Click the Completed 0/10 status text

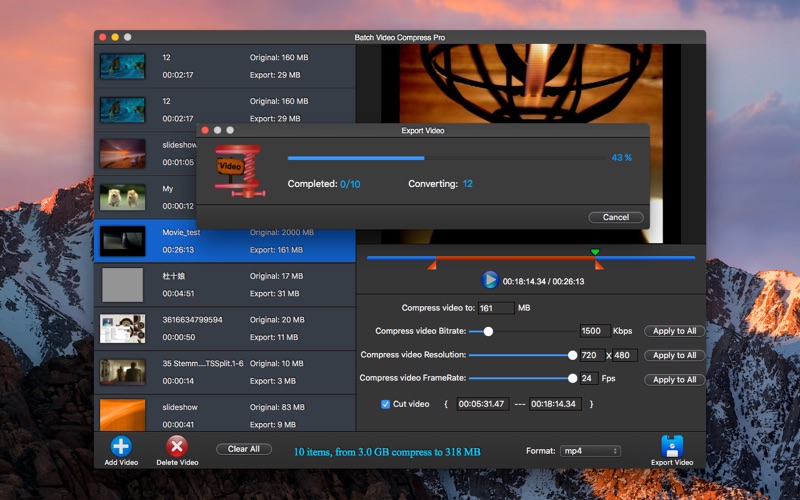click(324, 184)
